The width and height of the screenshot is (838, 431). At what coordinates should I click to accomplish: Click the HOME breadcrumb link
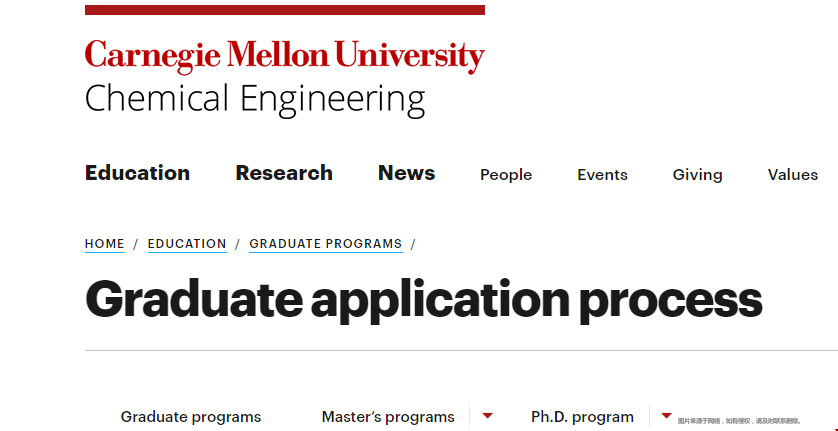pos(105,244)
